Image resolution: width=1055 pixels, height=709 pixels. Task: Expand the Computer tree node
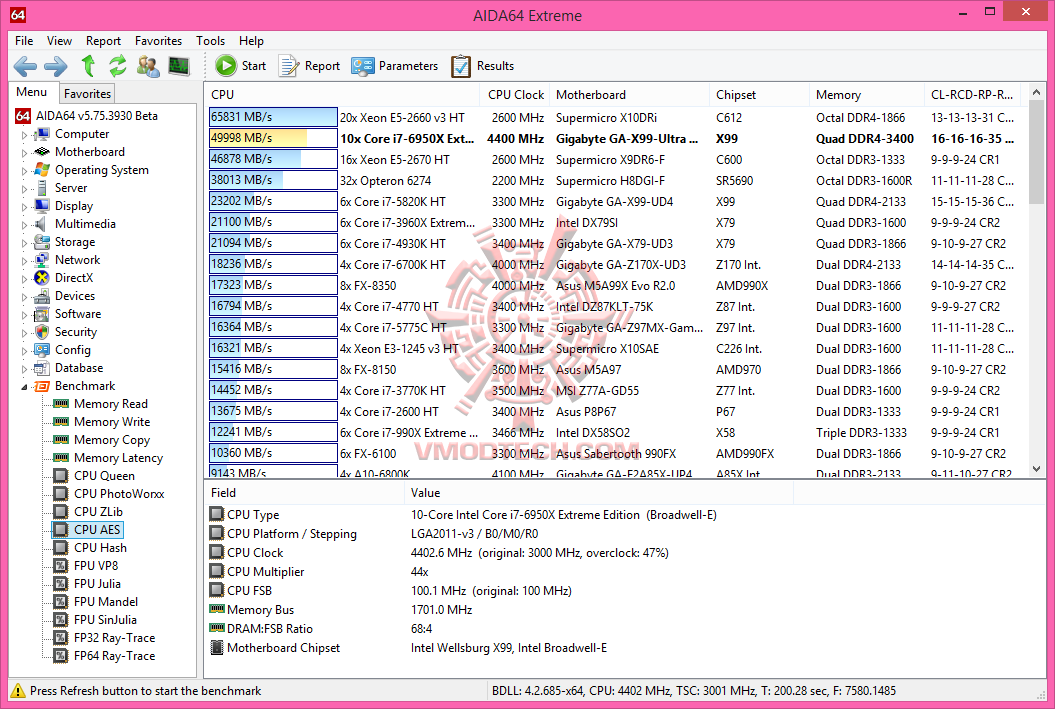pyautogui.click(x=25, y=135)
